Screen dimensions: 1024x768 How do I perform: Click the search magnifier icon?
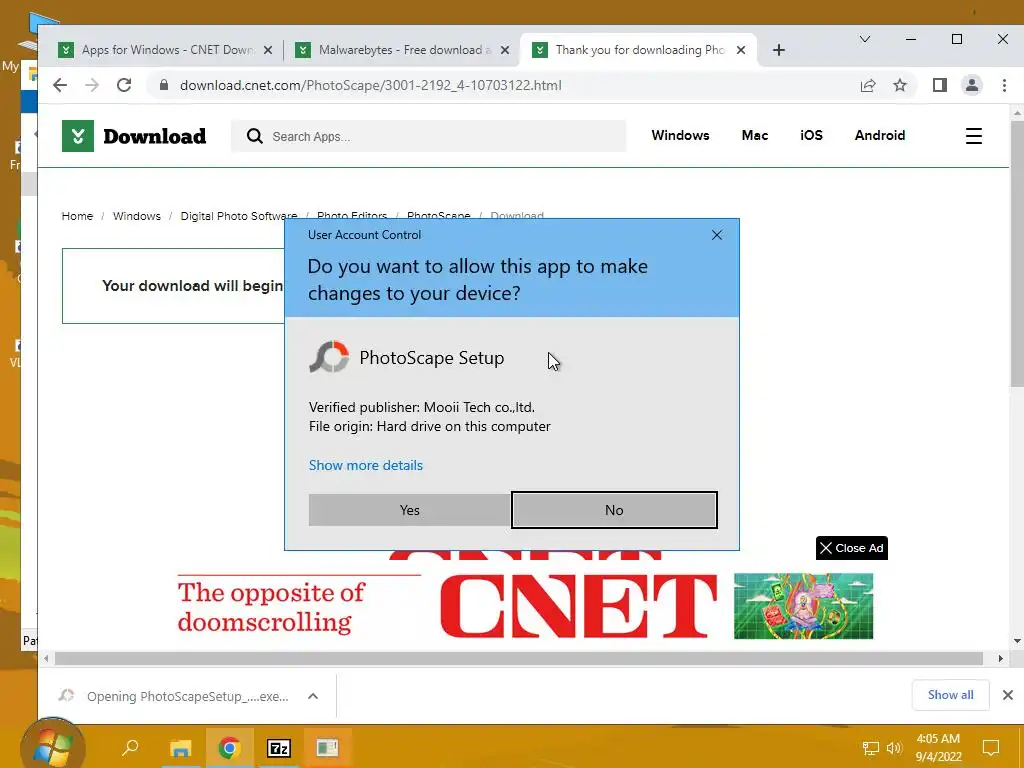255,136
